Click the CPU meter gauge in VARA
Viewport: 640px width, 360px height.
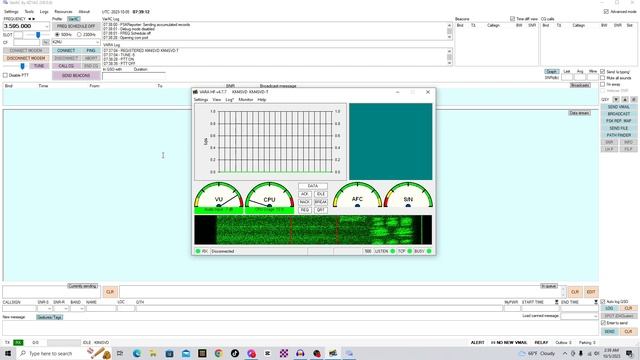click(269, 195)
